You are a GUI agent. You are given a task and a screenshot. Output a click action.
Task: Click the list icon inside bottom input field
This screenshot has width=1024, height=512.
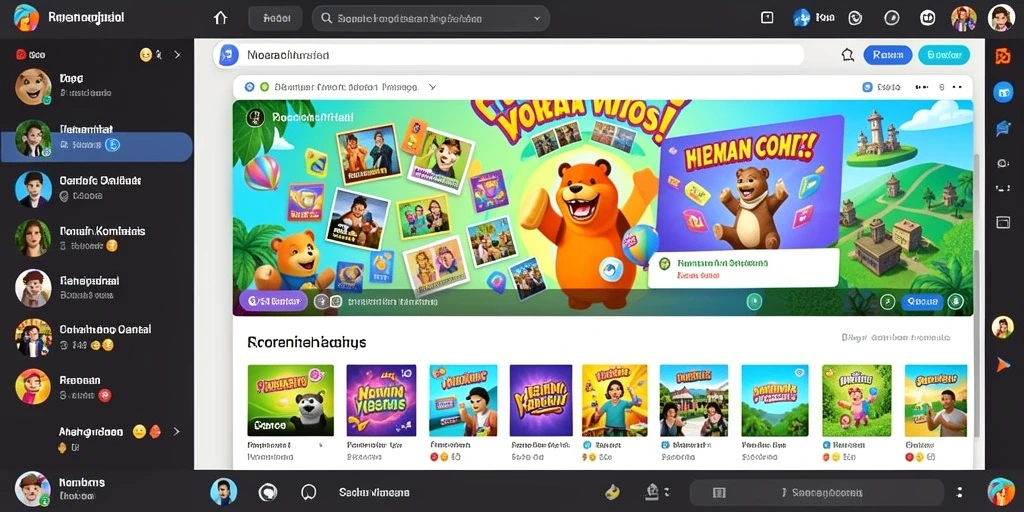pyautogui.click(x=719, y=492)
